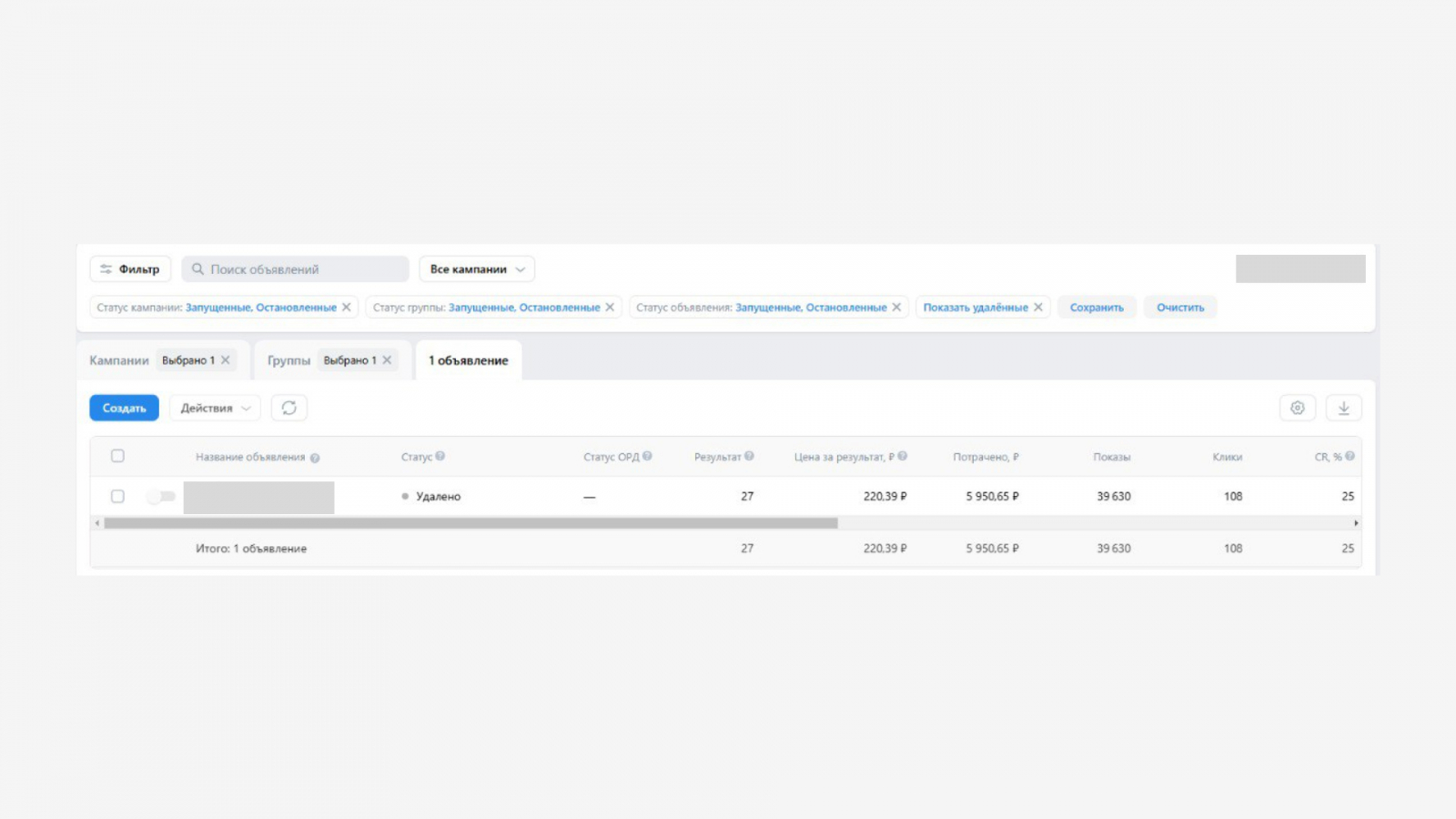Switch to the Кампании tab
Screen dimensions: 1456x819
(119, 360)
